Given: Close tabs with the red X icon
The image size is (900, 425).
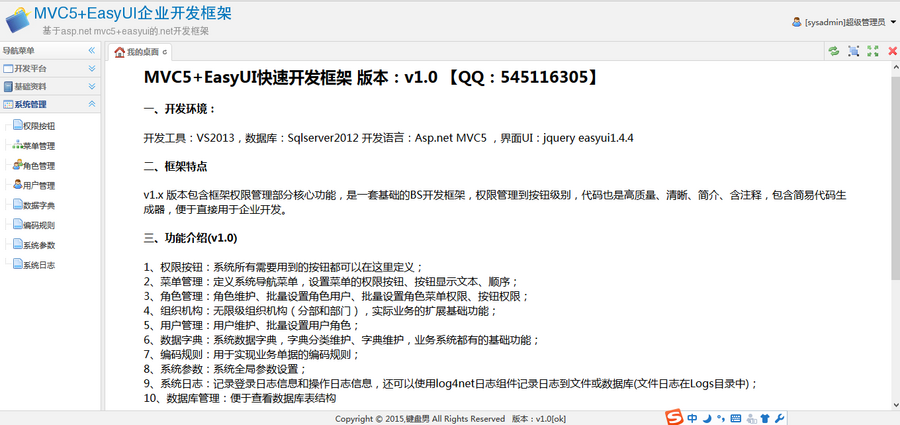Looking at the screenshot, I should [893, 51].
